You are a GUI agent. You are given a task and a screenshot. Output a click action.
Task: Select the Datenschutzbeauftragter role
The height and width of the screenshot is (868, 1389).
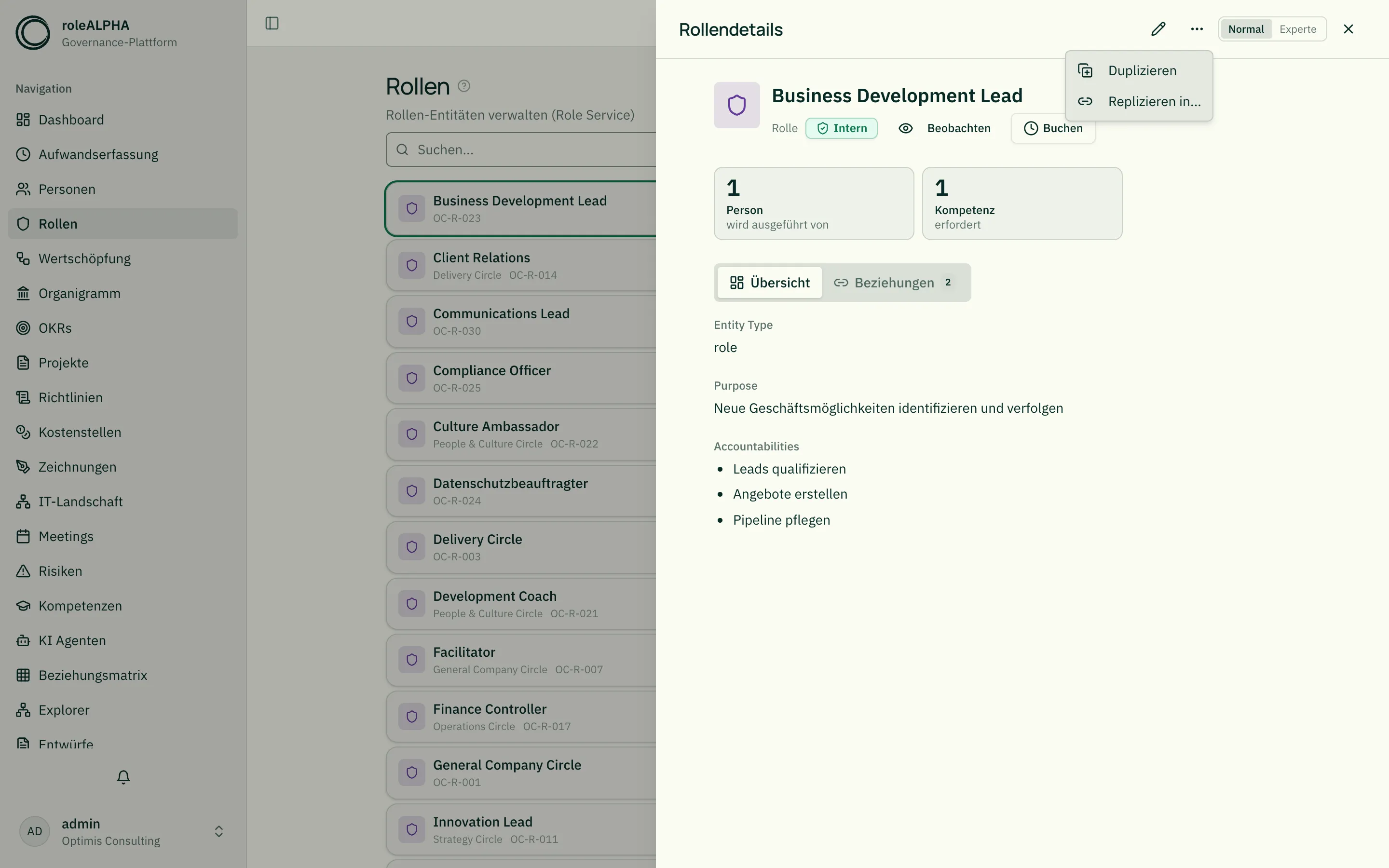click(x=521, y=491)
